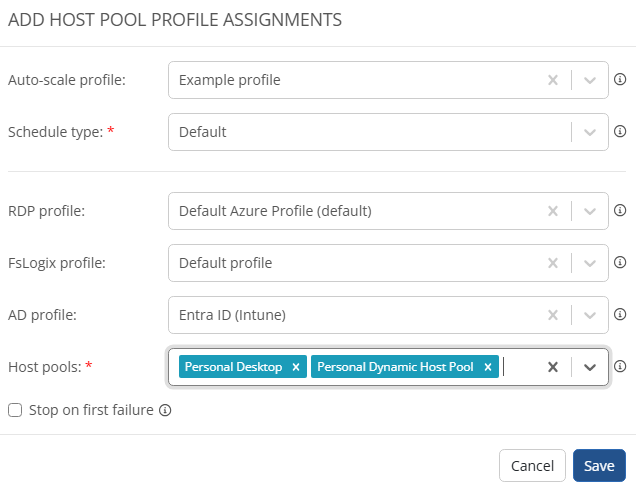Screen dimensions: 636x491
Task: Click the Save button
Action: pos(599,466)
